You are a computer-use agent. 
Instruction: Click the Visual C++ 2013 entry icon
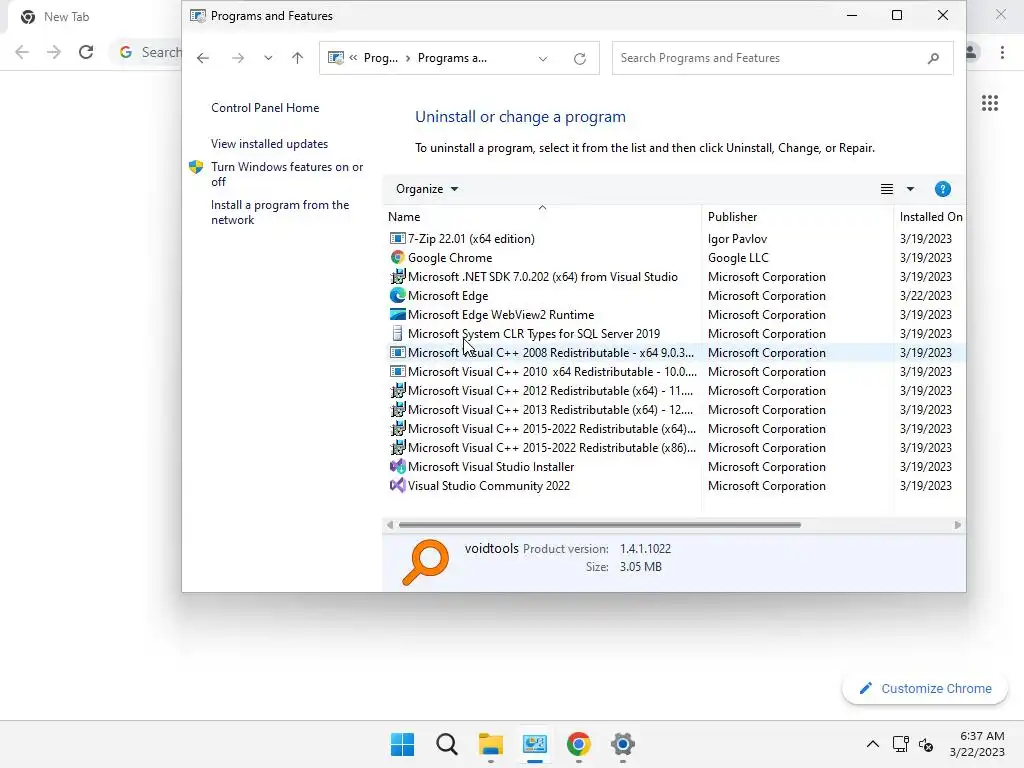pyautogui.click(x=397, y=409)
